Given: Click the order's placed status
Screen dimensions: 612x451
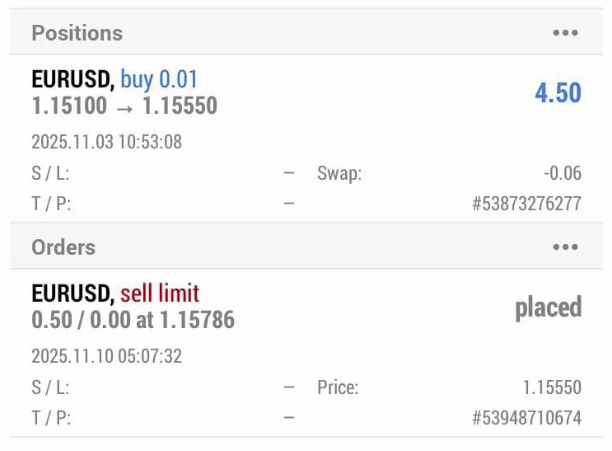Looking at the screenshot, I should tap(548, 307).
